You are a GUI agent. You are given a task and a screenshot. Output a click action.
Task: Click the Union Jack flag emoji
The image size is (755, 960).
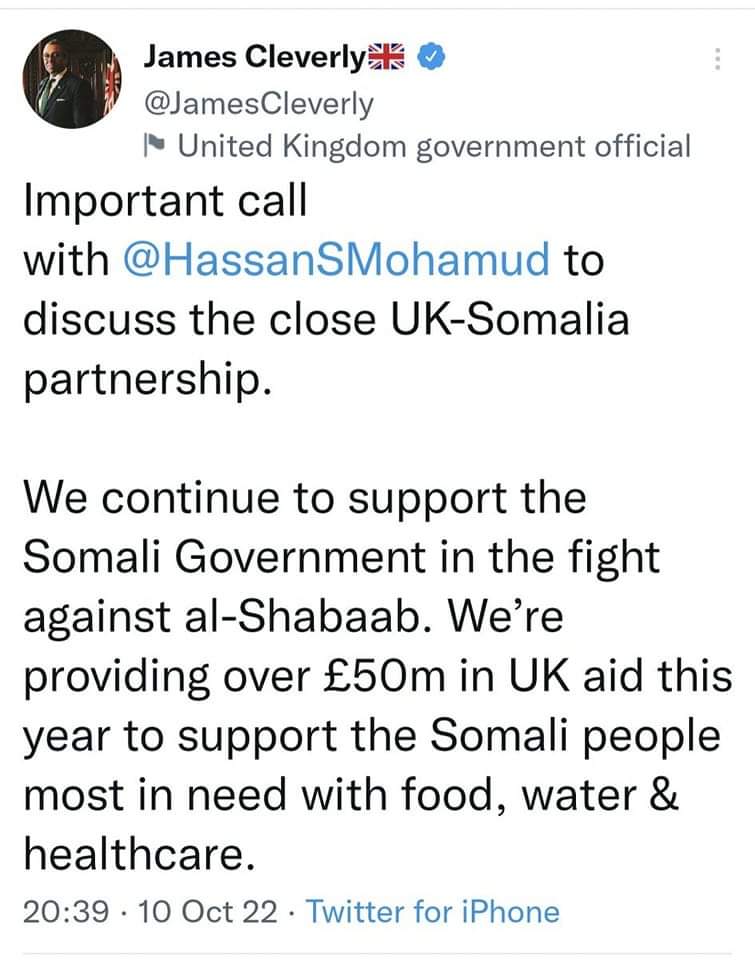tap(386, 57)
